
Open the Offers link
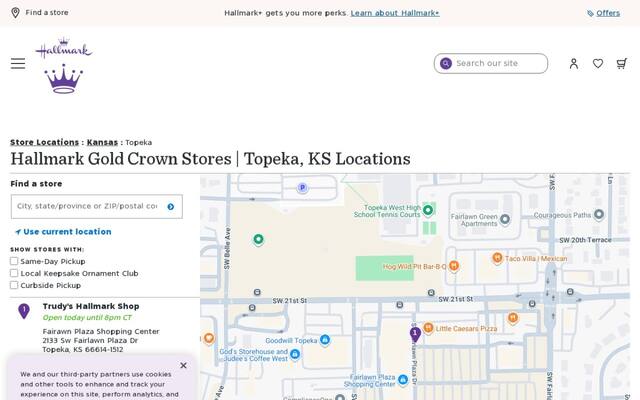click(x=608, y=13)
